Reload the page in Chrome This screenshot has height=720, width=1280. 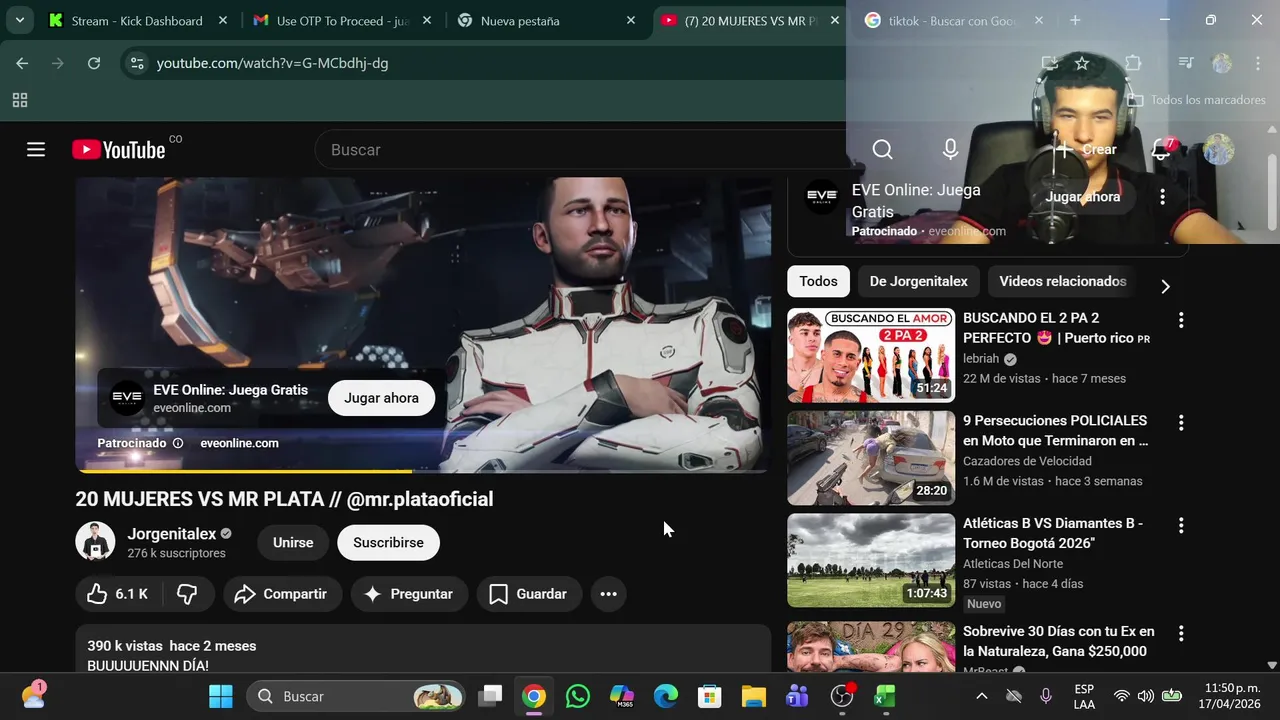[x=94, y=63]
